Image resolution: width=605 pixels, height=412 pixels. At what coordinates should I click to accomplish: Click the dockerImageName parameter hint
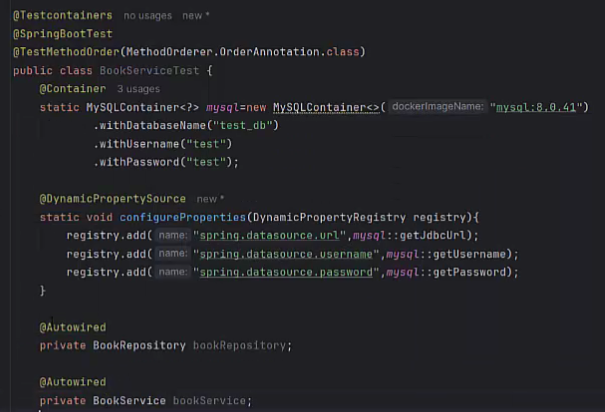click(438, 107)
